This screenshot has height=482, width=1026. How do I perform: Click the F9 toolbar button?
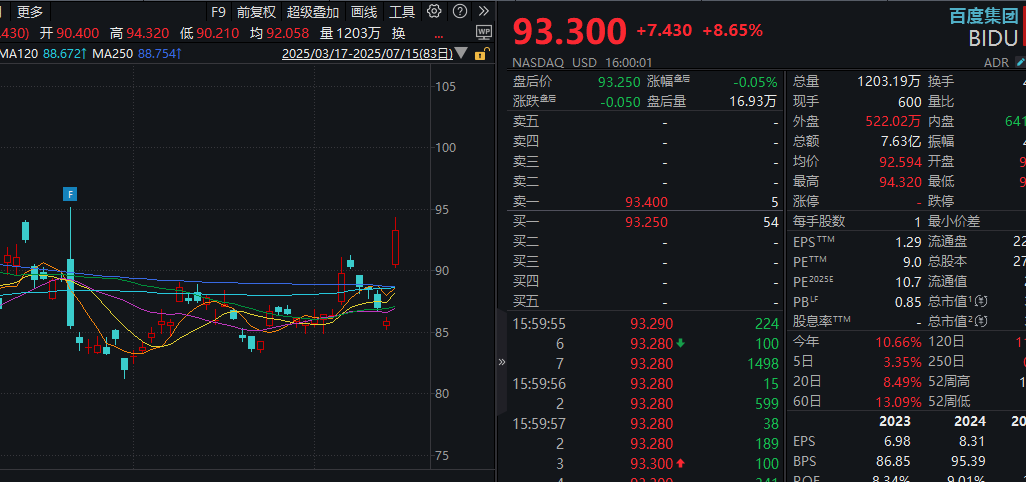219,11
